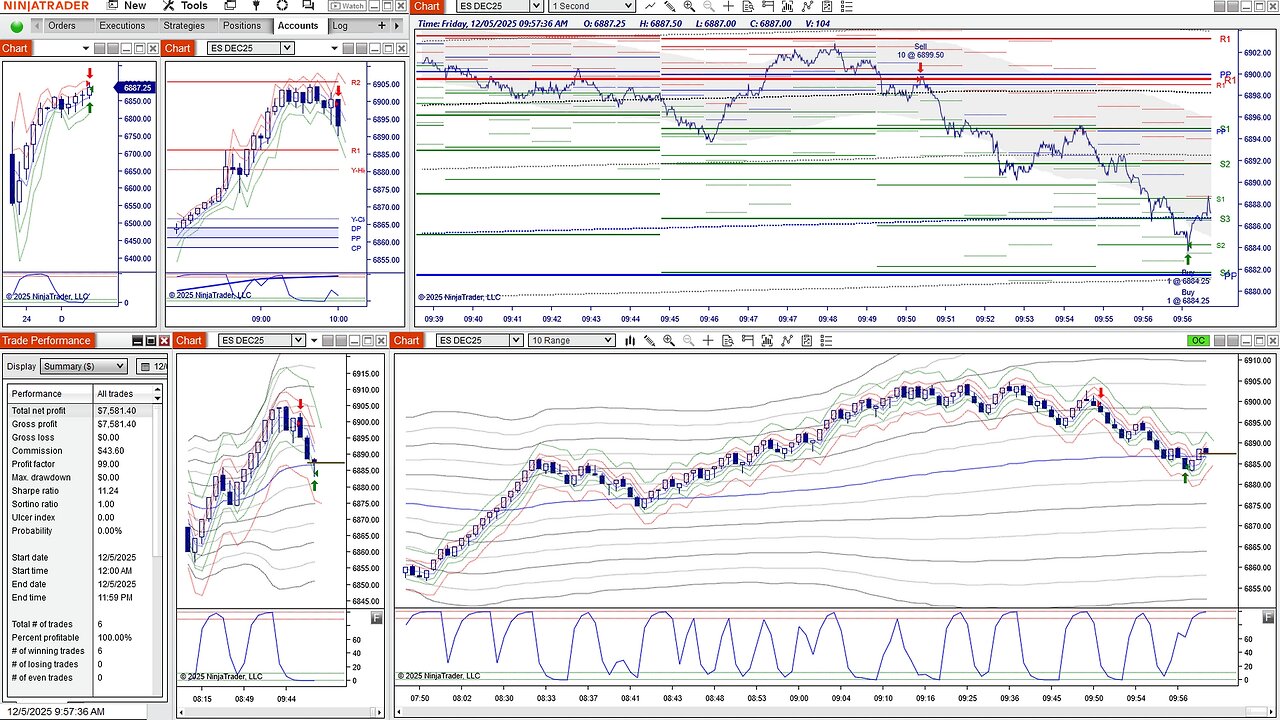1280x720 pixels.
Task: Open the connections plug icon
Action: point(255,6)
